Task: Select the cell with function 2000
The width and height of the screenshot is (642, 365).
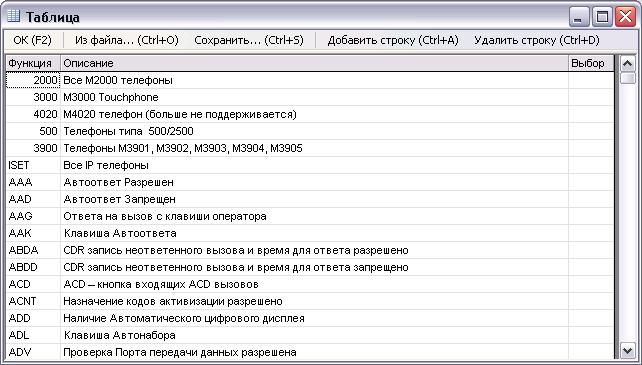Action: pos(33,80)
